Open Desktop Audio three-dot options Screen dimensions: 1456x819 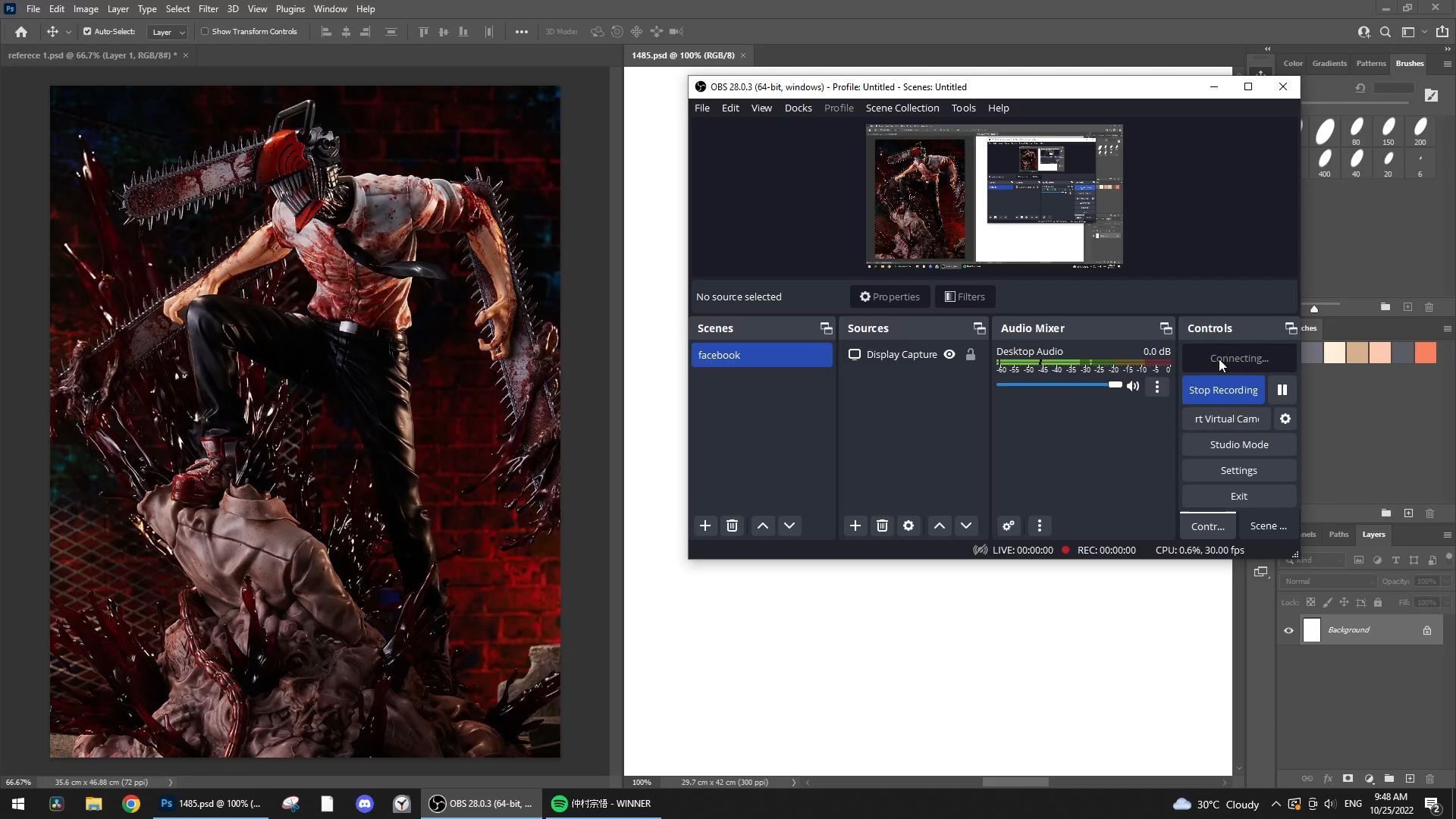click(x=1157, y=386)
